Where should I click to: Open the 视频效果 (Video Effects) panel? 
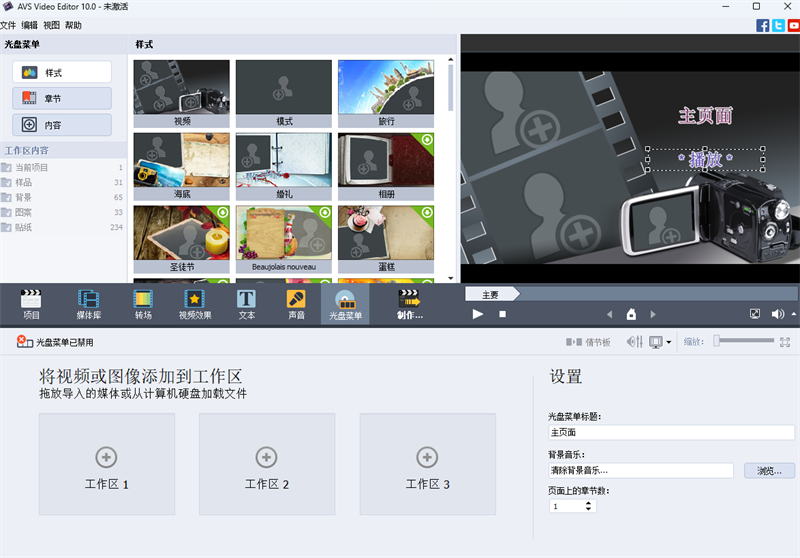pyautogui.click(x=195, y=303)
